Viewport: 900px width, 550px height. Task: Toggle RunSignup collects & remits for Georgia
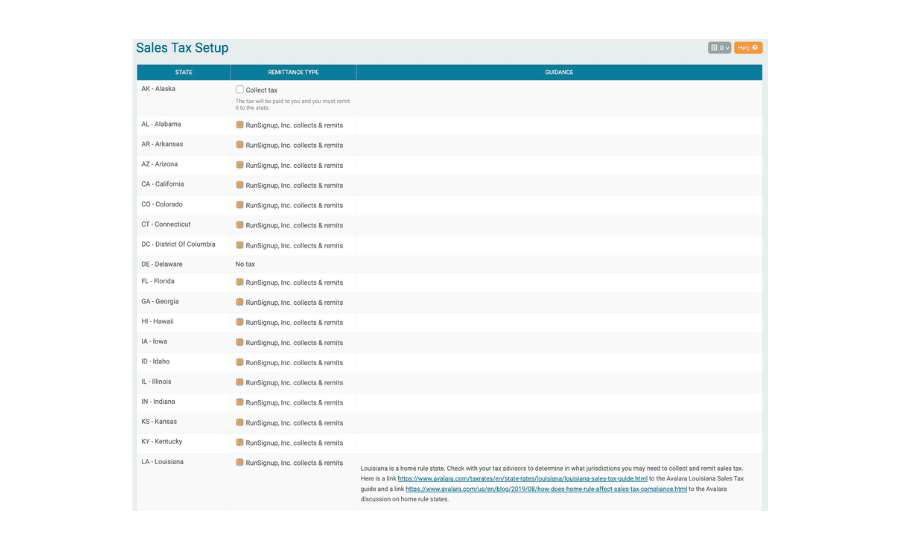pyautogui.click(x=239, y=302)
